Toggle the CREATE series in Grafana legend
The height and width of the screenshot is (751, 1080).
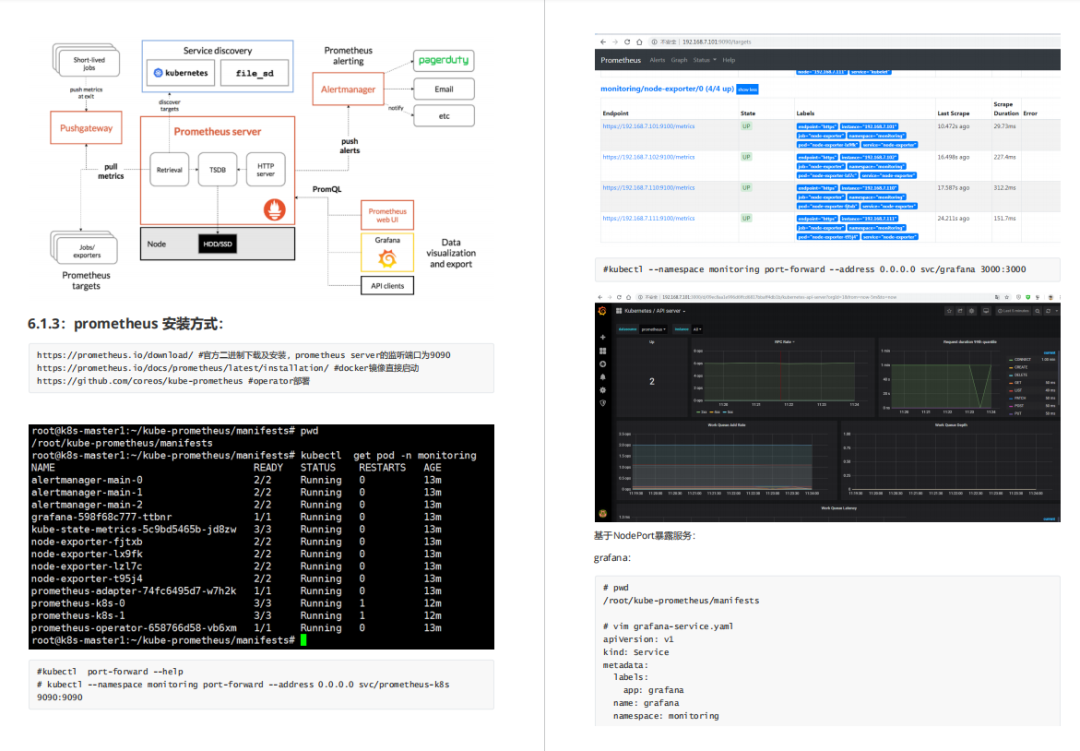[1021, 367]
